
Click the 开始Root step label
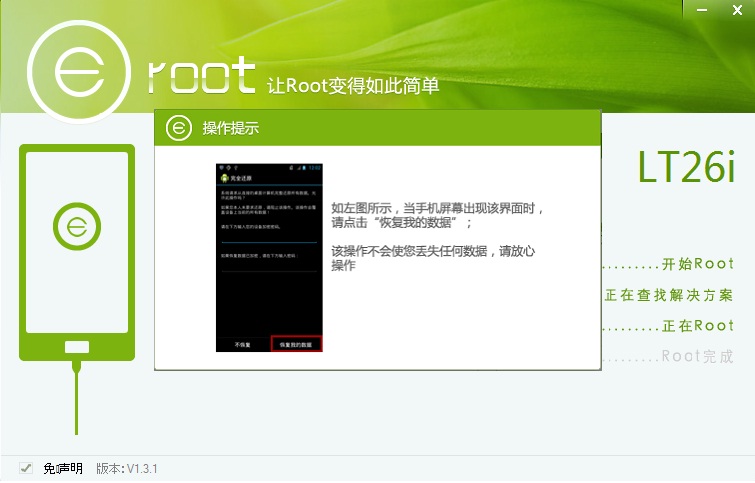pos(698,264)
